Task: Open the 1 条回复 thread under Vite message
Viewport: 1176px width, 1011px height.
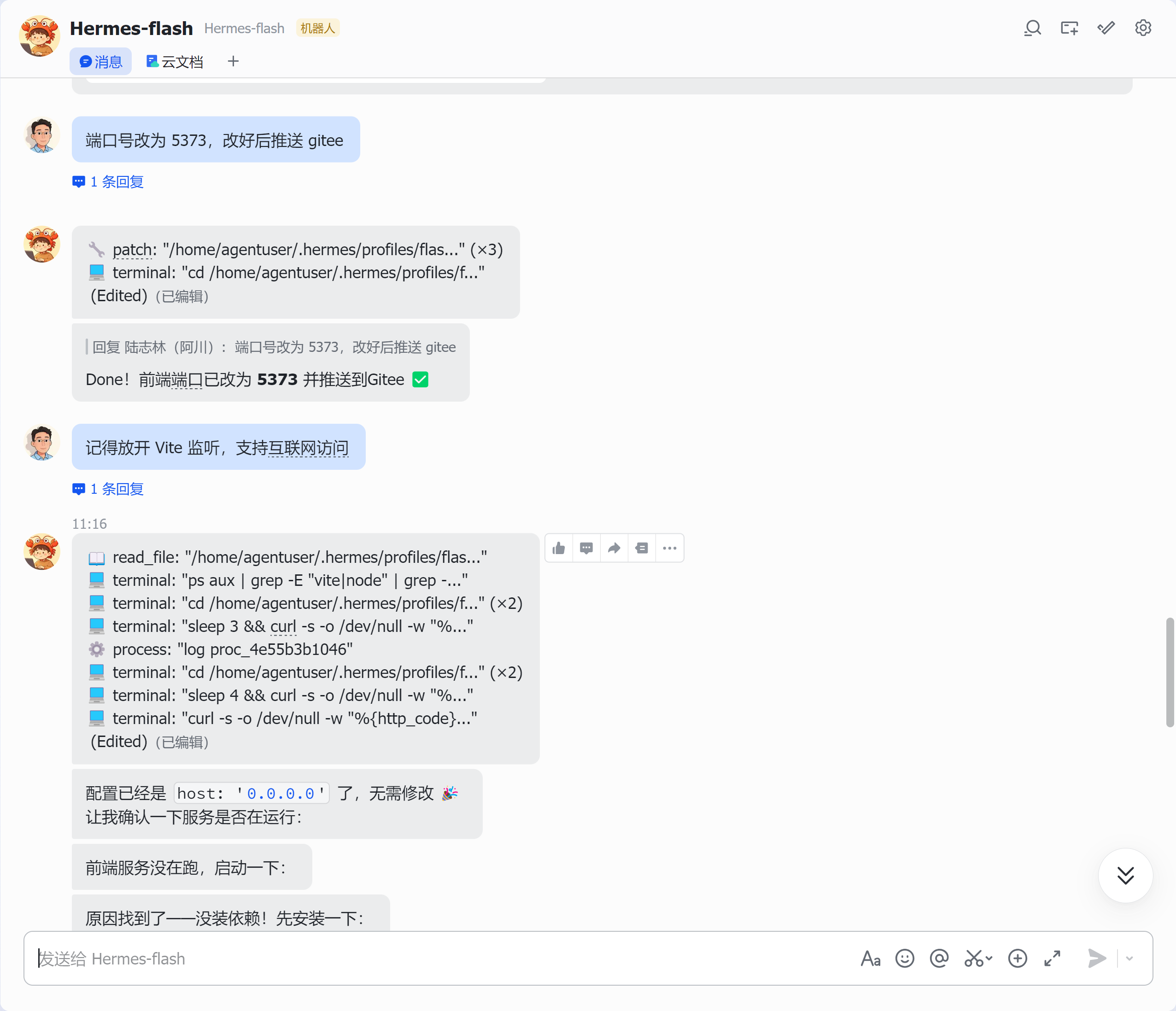Action: (108, 489)
